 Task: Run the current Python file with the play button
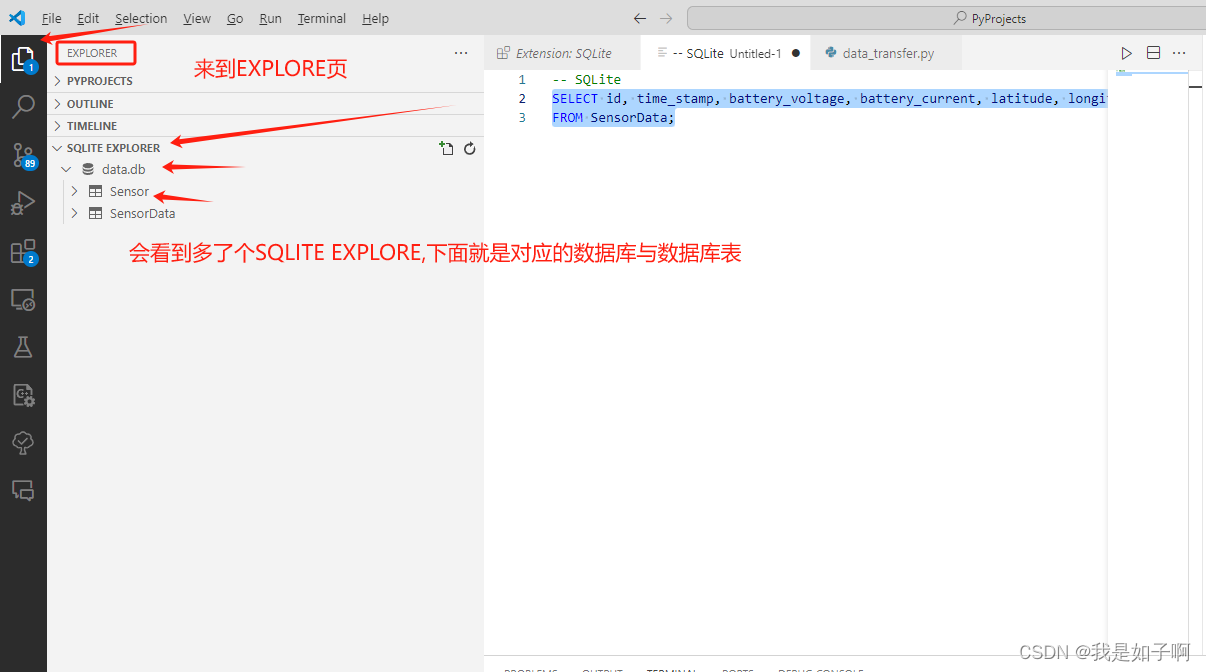tap(1126, 52)
